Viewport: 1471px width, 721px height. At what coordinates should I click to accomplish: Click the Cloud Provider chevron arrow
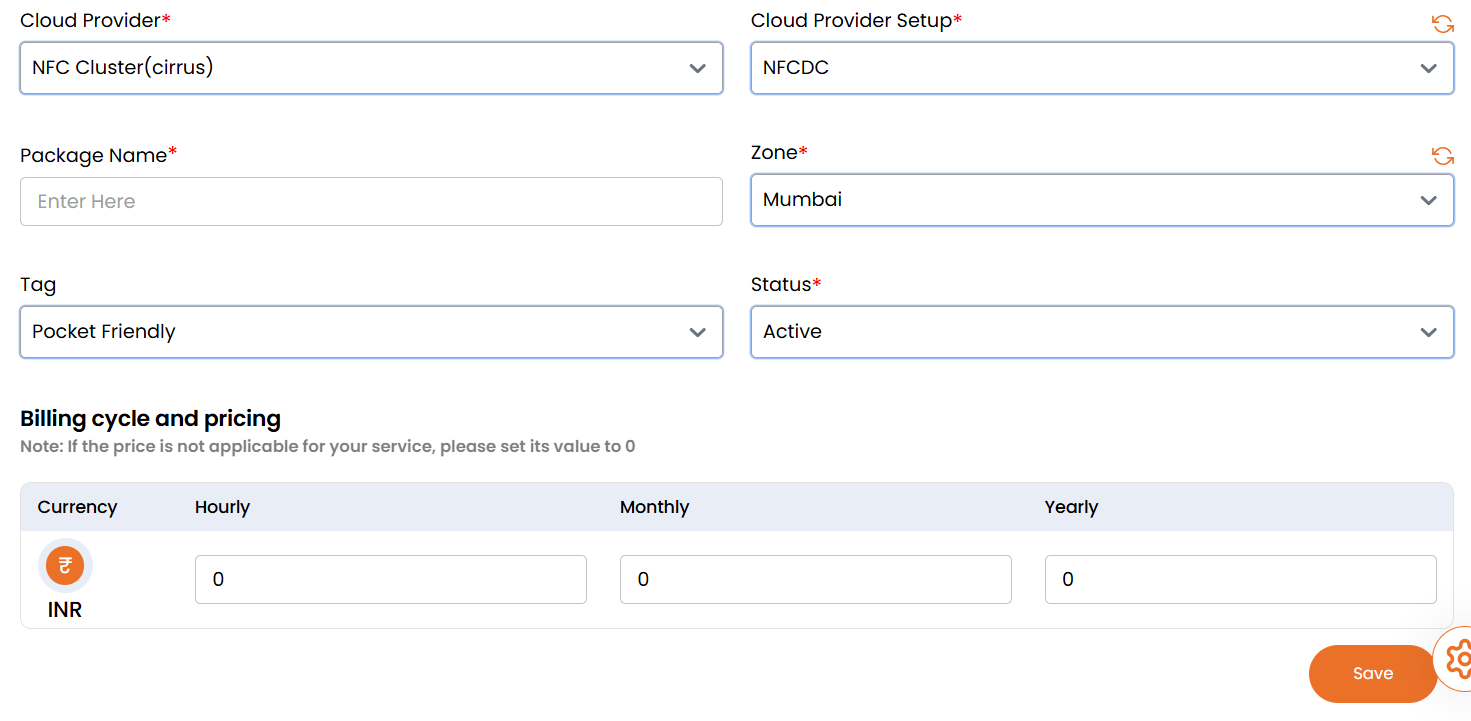click(x=698, y=68)
